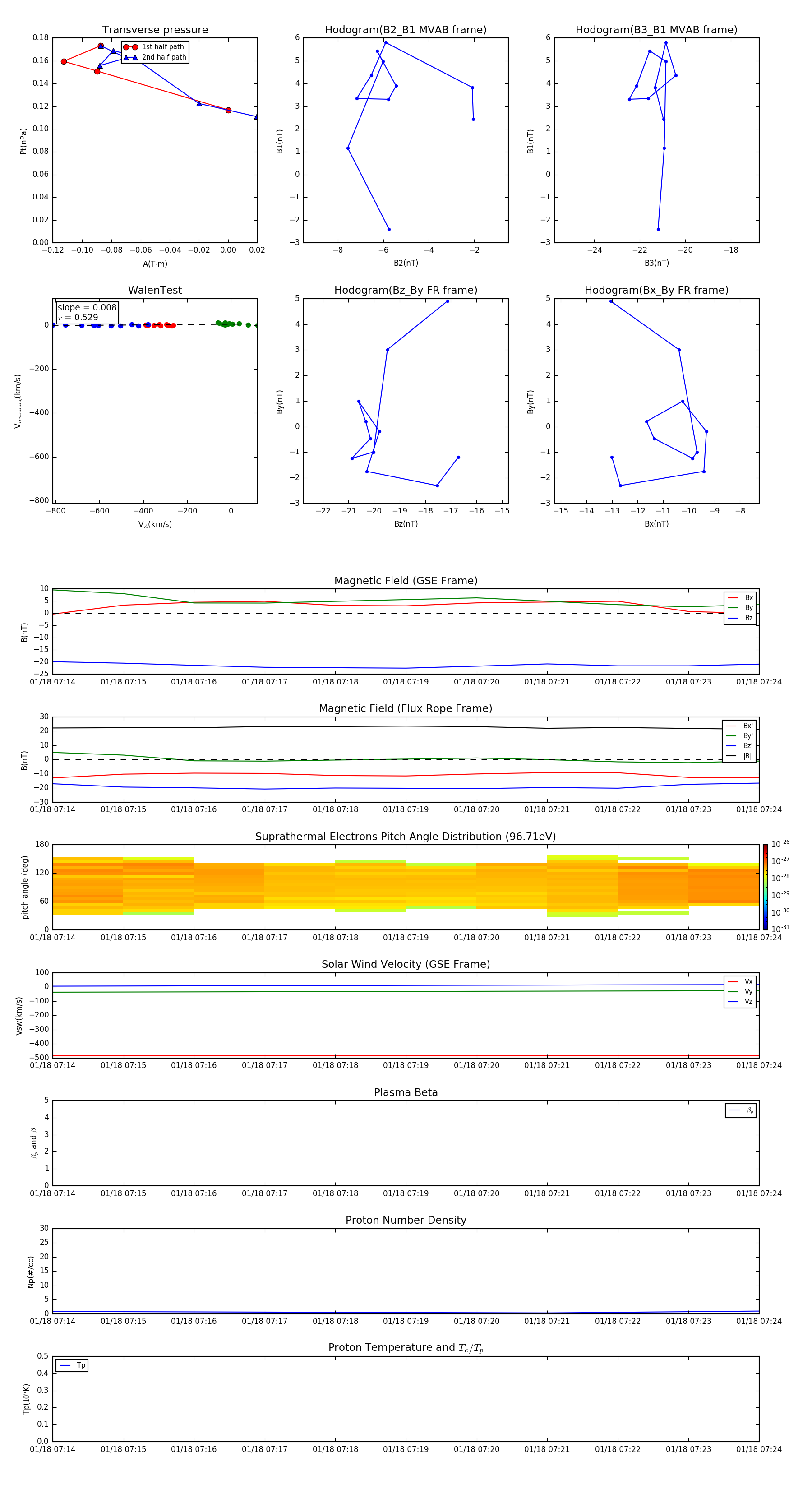Viewport: 812px width, 1489px height.
Task: Click the 'A(T·m)' x-axis label
Action: coord(155,264)
